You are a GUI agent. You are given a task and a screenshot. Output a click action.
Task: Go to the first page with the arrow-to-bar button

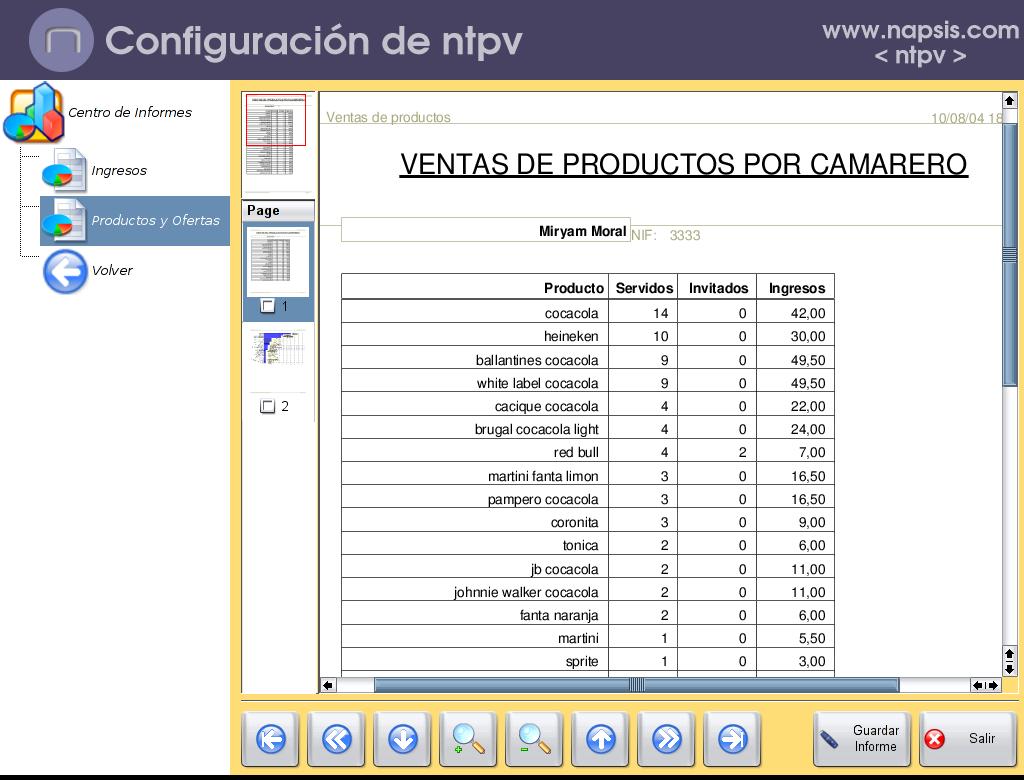[270, 740]
